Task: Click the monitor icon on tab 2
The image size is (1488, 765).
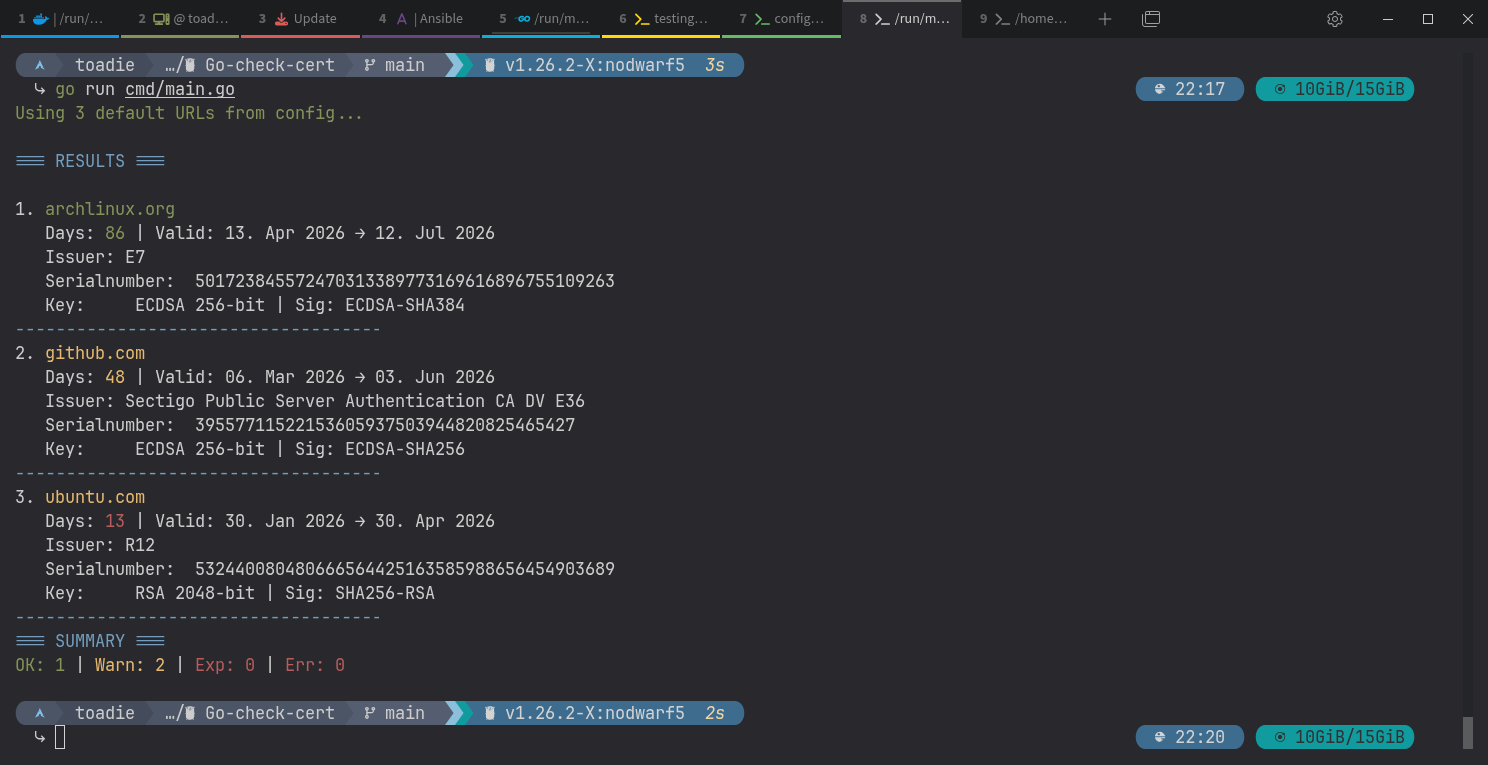Action: point(161,19)
